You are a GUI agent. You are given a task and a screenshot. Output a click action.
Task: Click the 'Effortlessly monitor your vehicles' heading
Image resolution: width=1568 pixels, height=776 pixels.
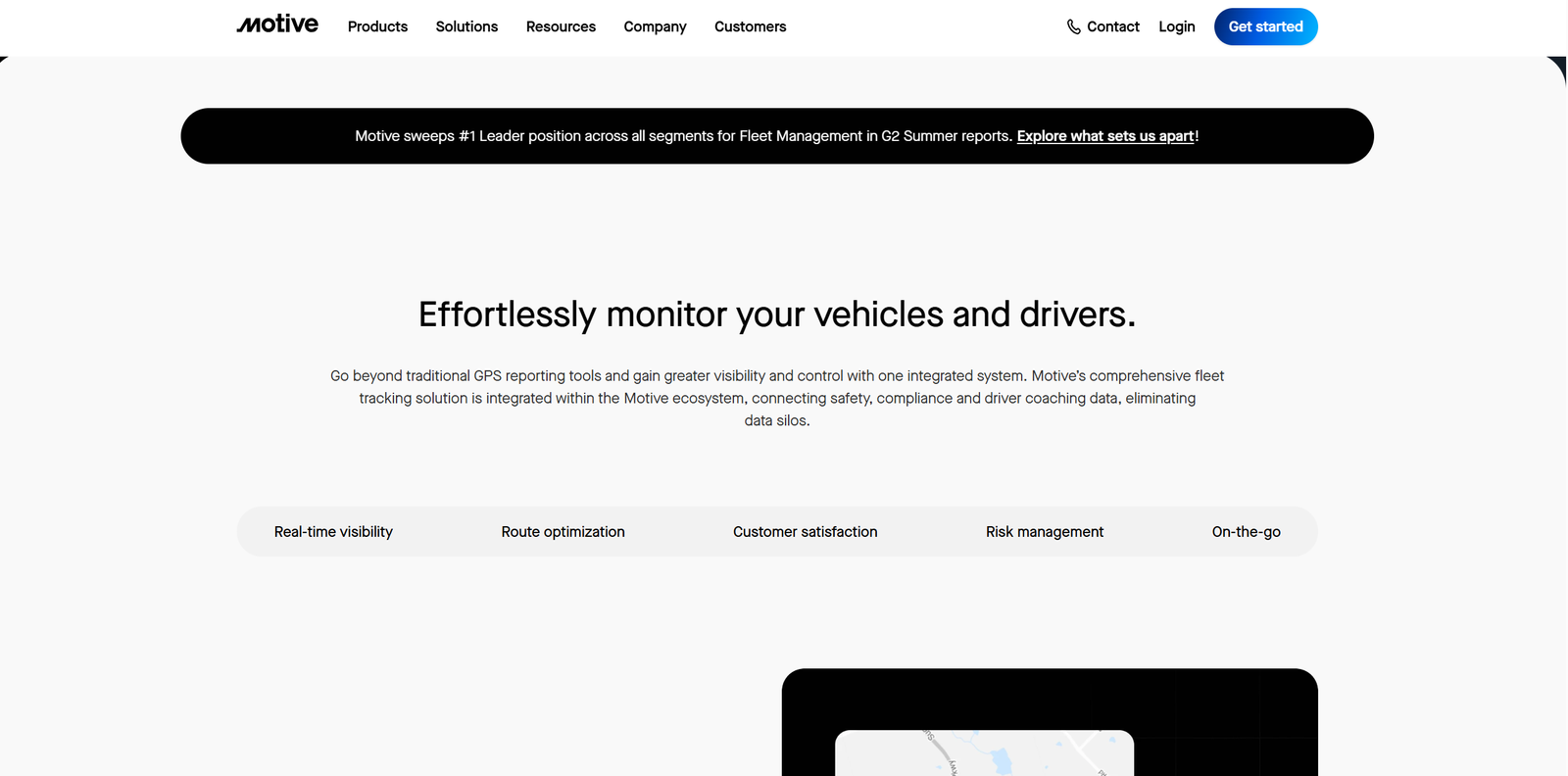(776, 315)
